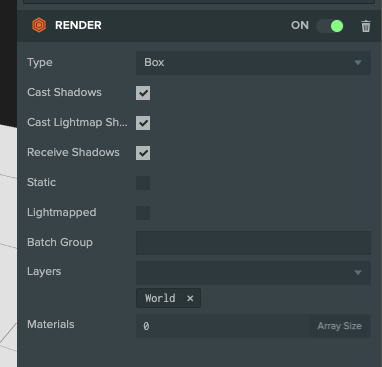Delete the Render component with trash icon
The width and height of the screenshot is (382, 367).
pos(366,26)
